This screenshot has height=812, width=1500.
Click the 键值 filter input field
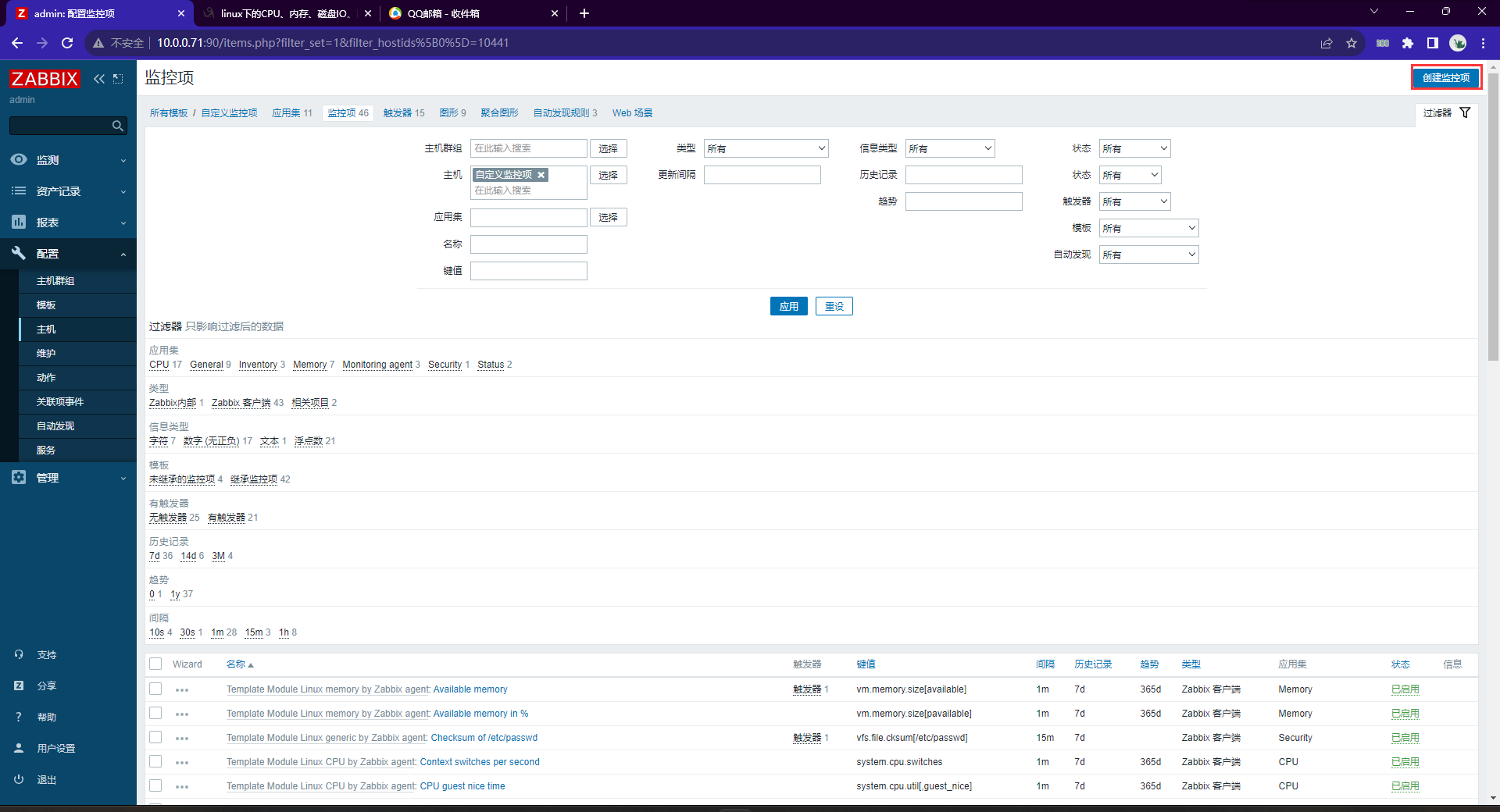click(x=528, y=271)
